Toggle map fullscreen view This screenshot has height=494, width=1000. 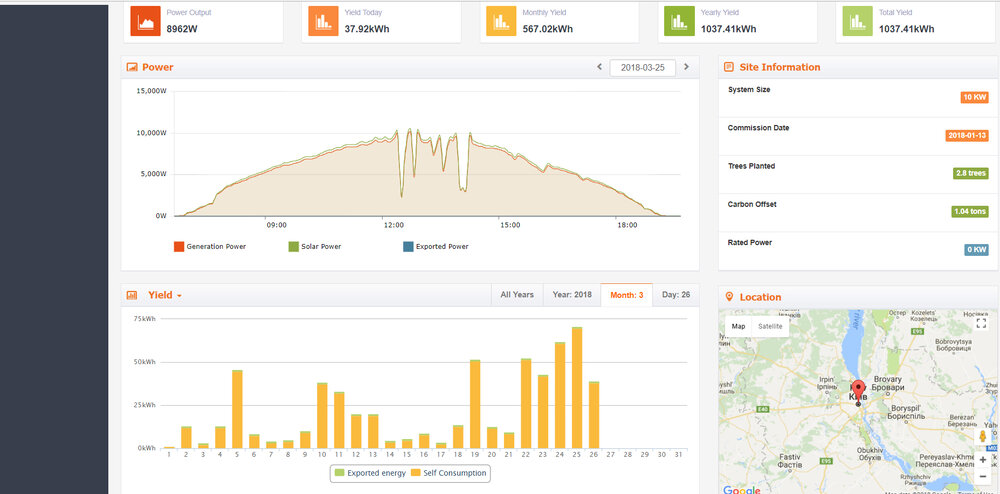point(981,324)
